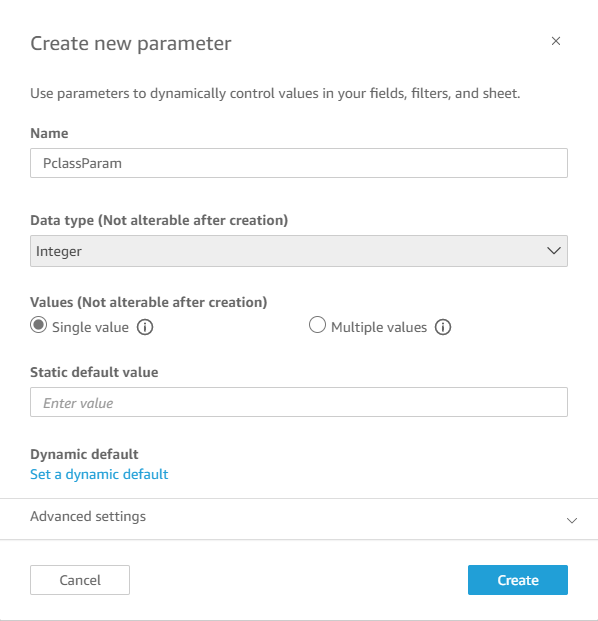Viewport: 598px width, 621px height.
Task: Click the Create new parameter title
Action: tap(131, 44)
